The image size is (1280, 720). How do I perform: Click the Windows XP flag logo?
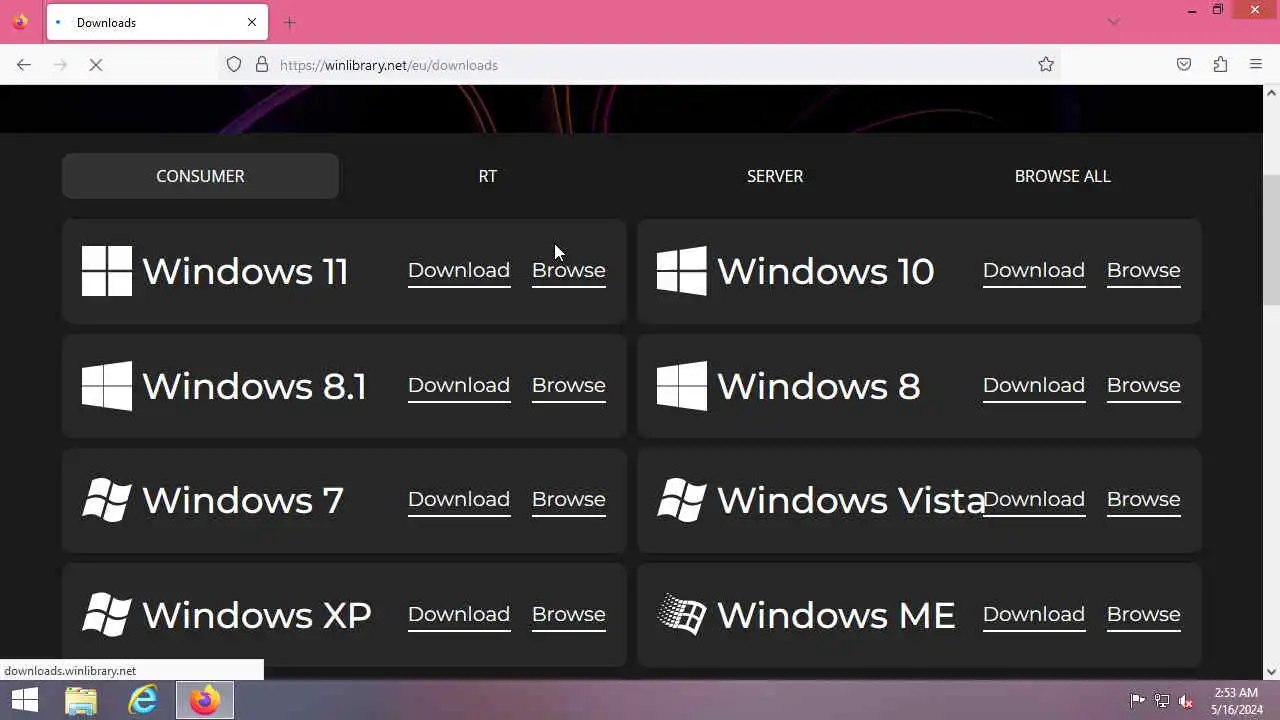[107, 615]
